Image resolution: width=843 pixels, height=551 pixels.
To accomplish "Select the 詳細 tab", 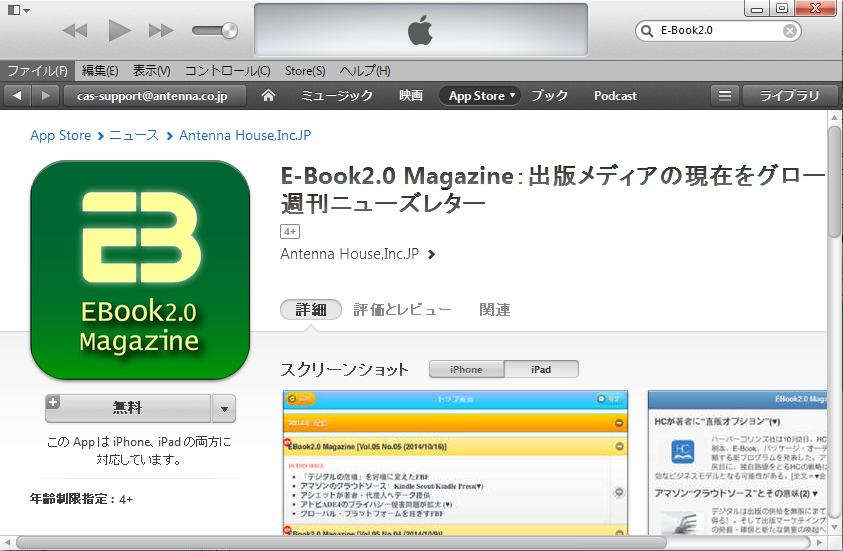I will click(311, 310).
